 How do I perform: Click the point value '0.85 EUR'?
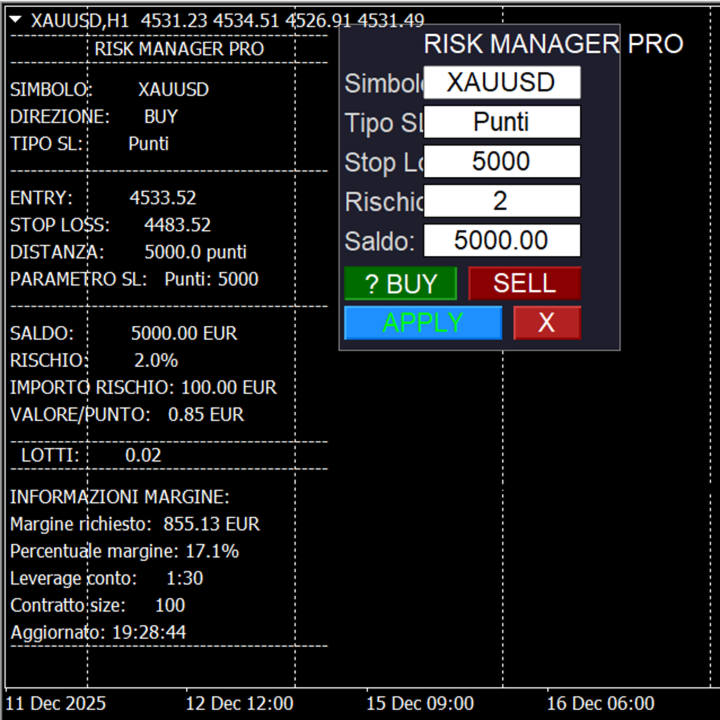click(x=206, y=415)
